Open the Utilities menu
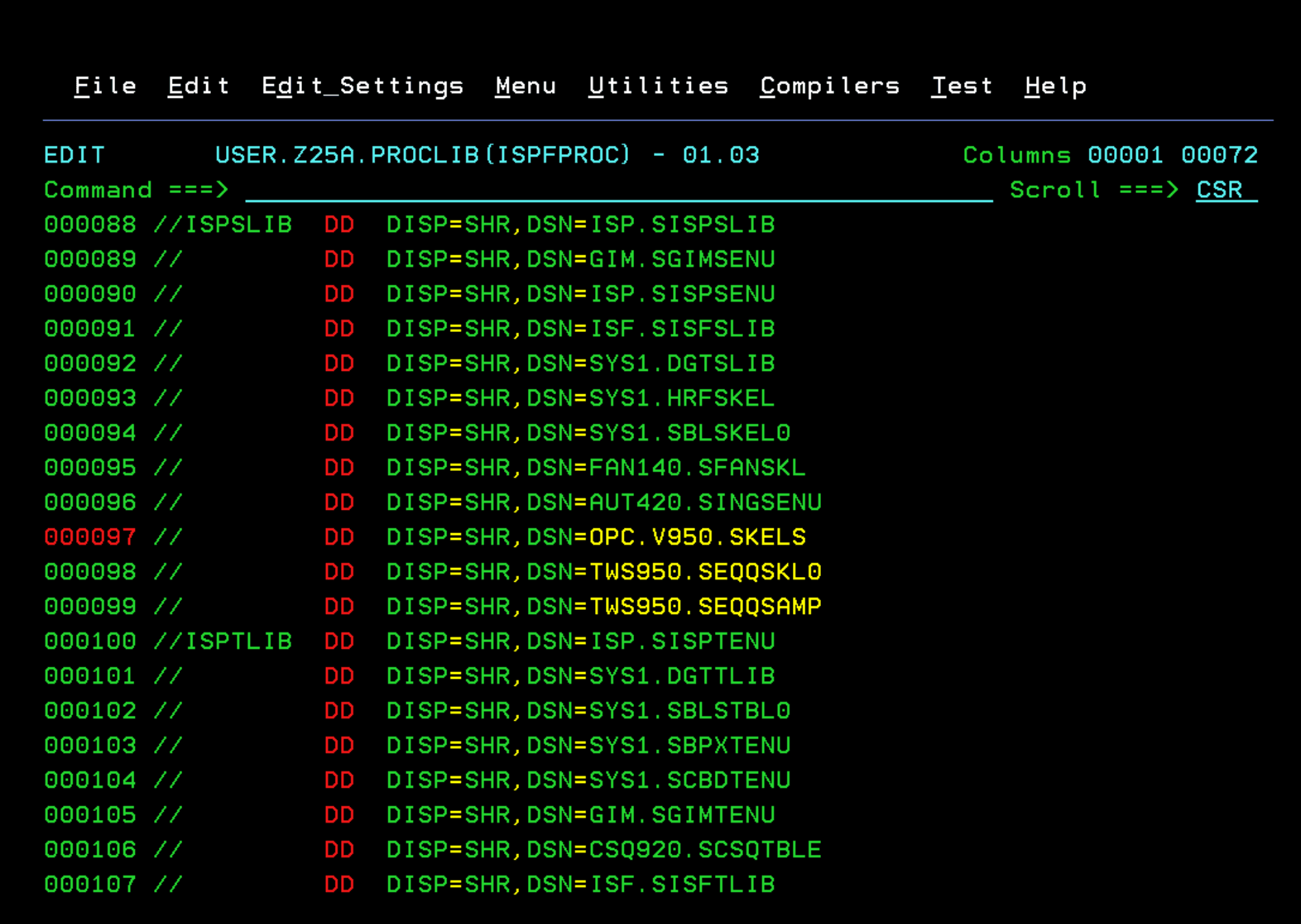Image resolution: width=1301 pixels, height=924 pixels. click(x=658, y=86)
